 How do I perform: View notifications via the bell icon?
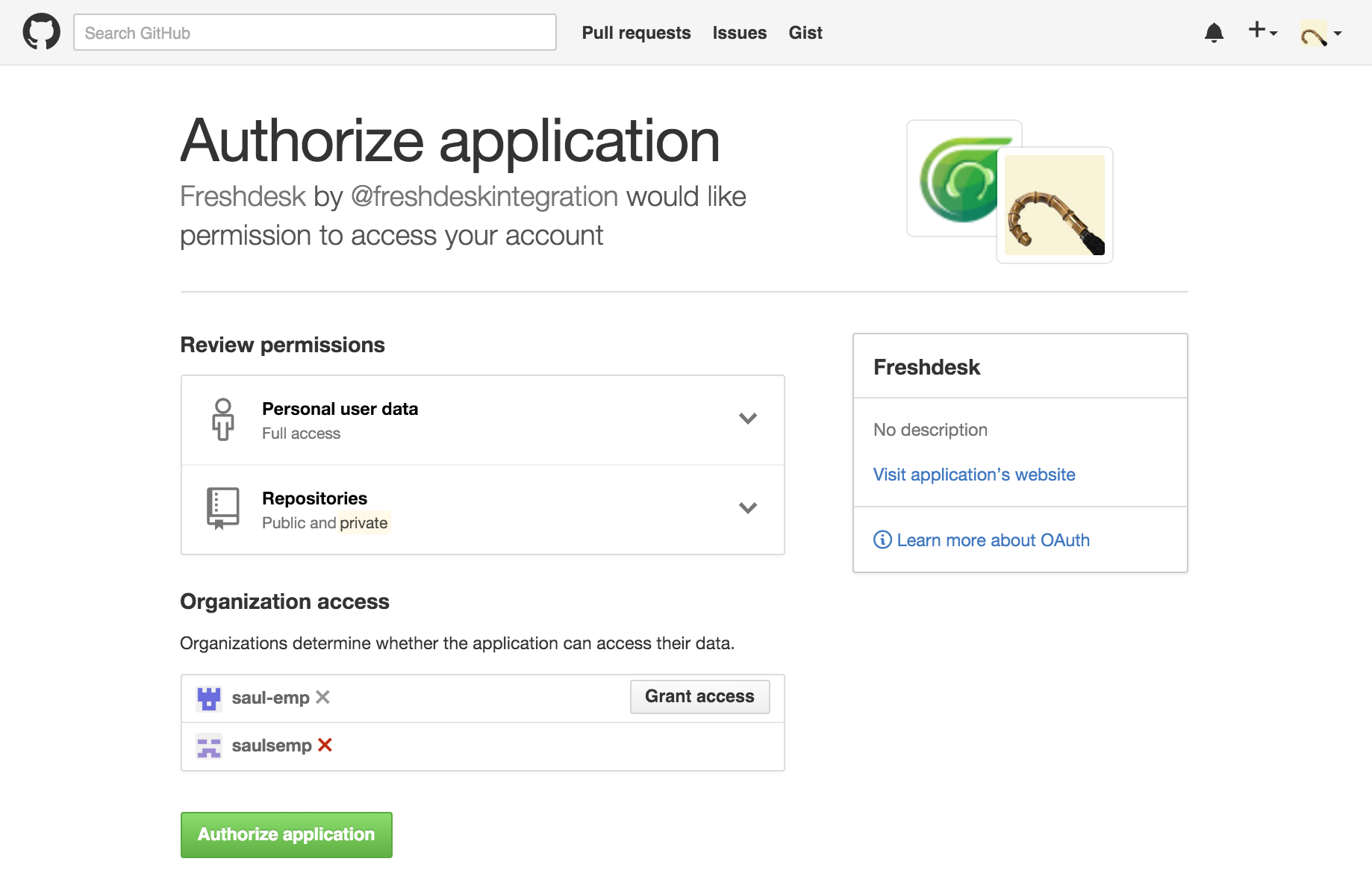click(x=1214, y=33)
